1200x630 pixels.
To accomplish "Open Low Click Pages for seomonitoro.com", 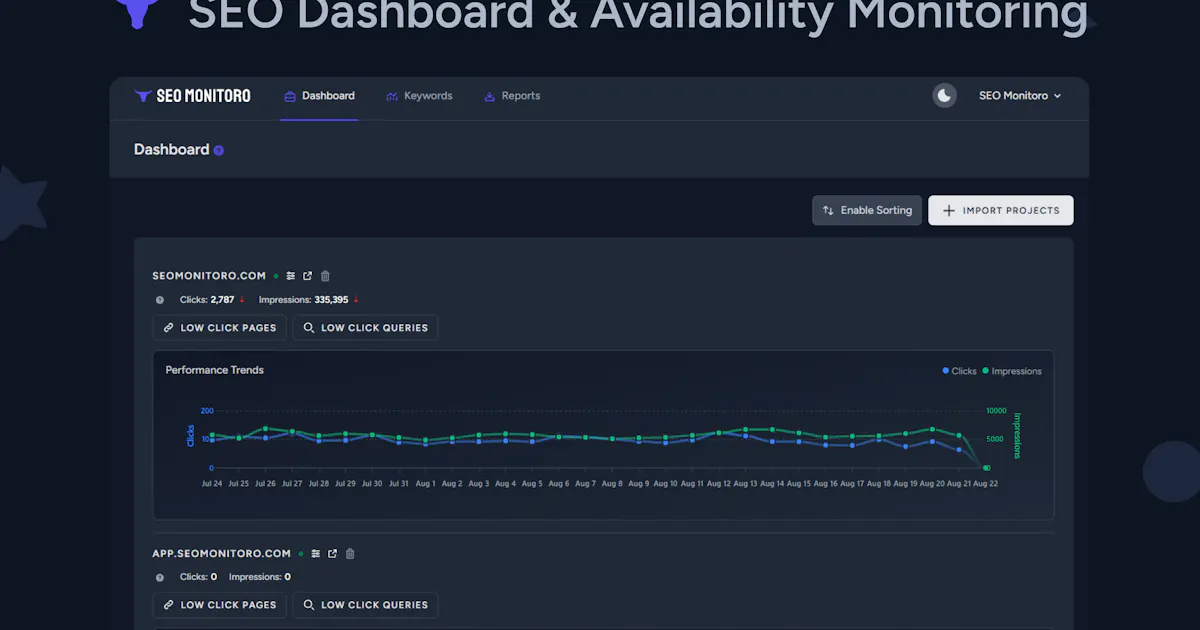I will (x=220, y=328).
